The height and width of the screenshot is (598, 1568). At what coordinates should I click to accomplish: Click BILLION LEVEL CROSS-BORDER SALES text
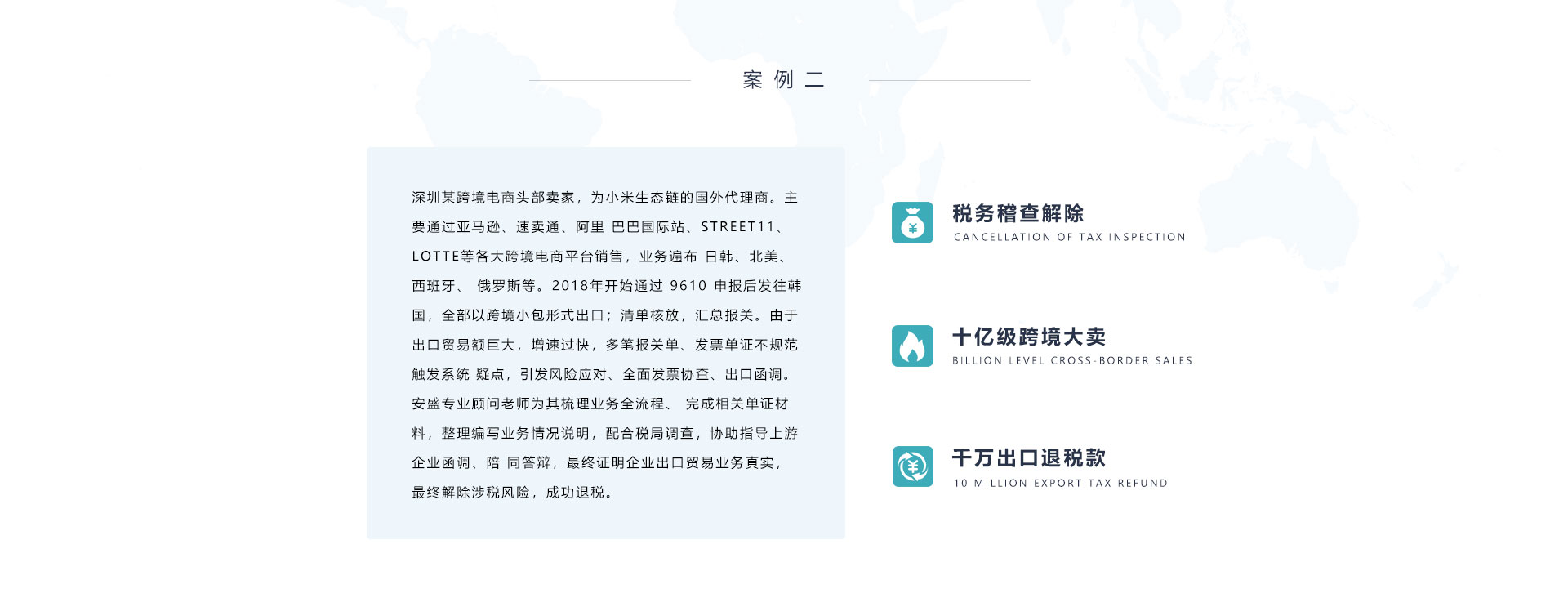click(x=1071, y=360)
